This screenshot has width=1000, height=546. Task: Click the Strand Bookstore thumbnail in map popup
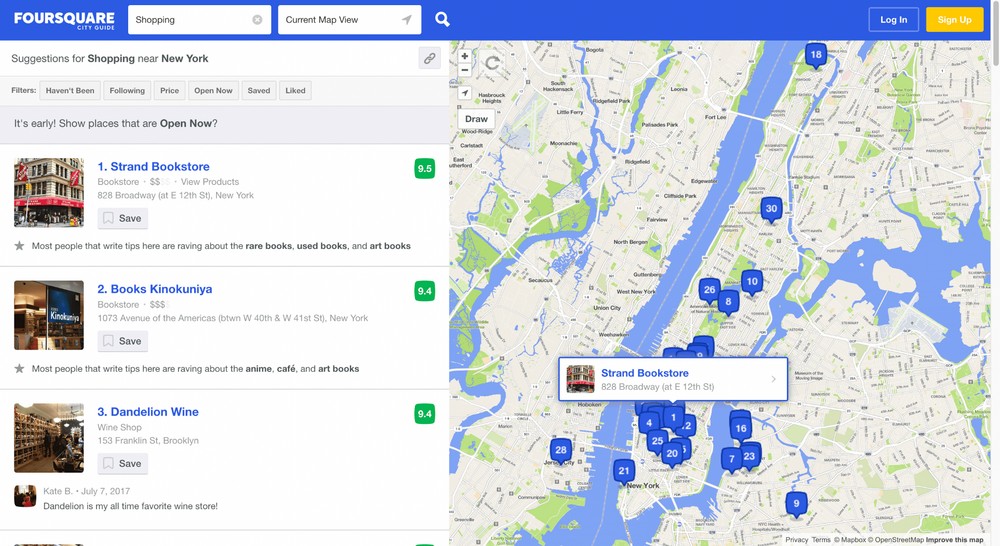point(580,379)
